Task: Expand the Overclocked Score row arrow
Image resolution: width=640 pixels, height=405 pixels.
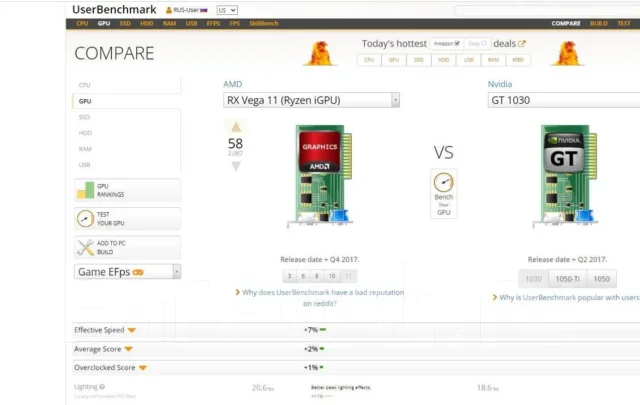Action: [x=142, y=368]
